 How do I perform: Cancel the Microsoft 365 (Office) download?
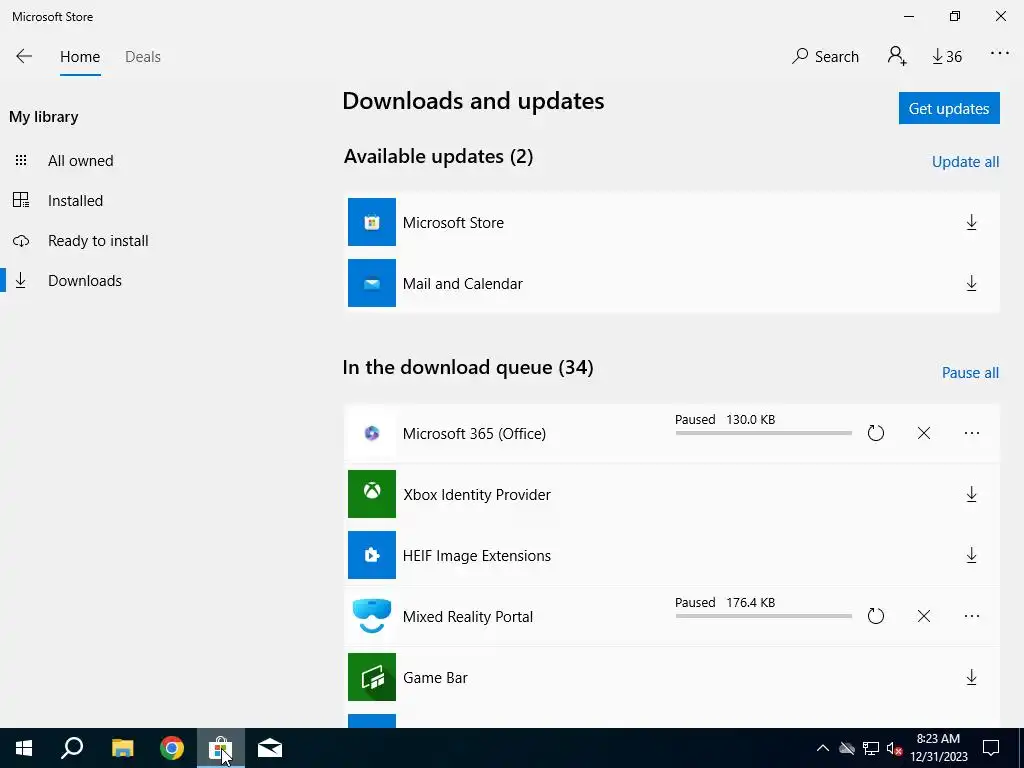[923, 433]
